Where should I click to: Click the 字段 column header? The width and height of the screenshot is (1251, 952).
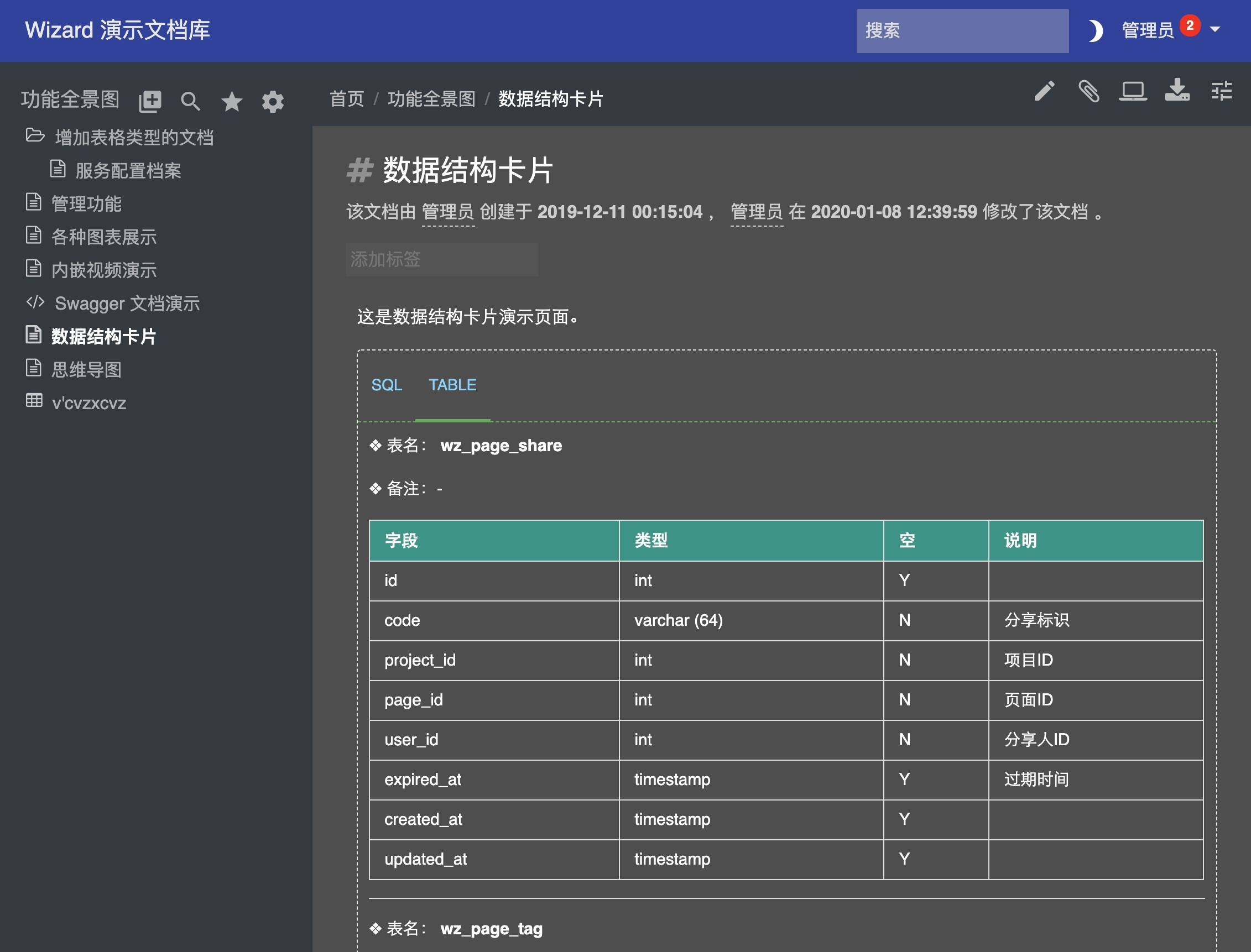click(494, 541)
